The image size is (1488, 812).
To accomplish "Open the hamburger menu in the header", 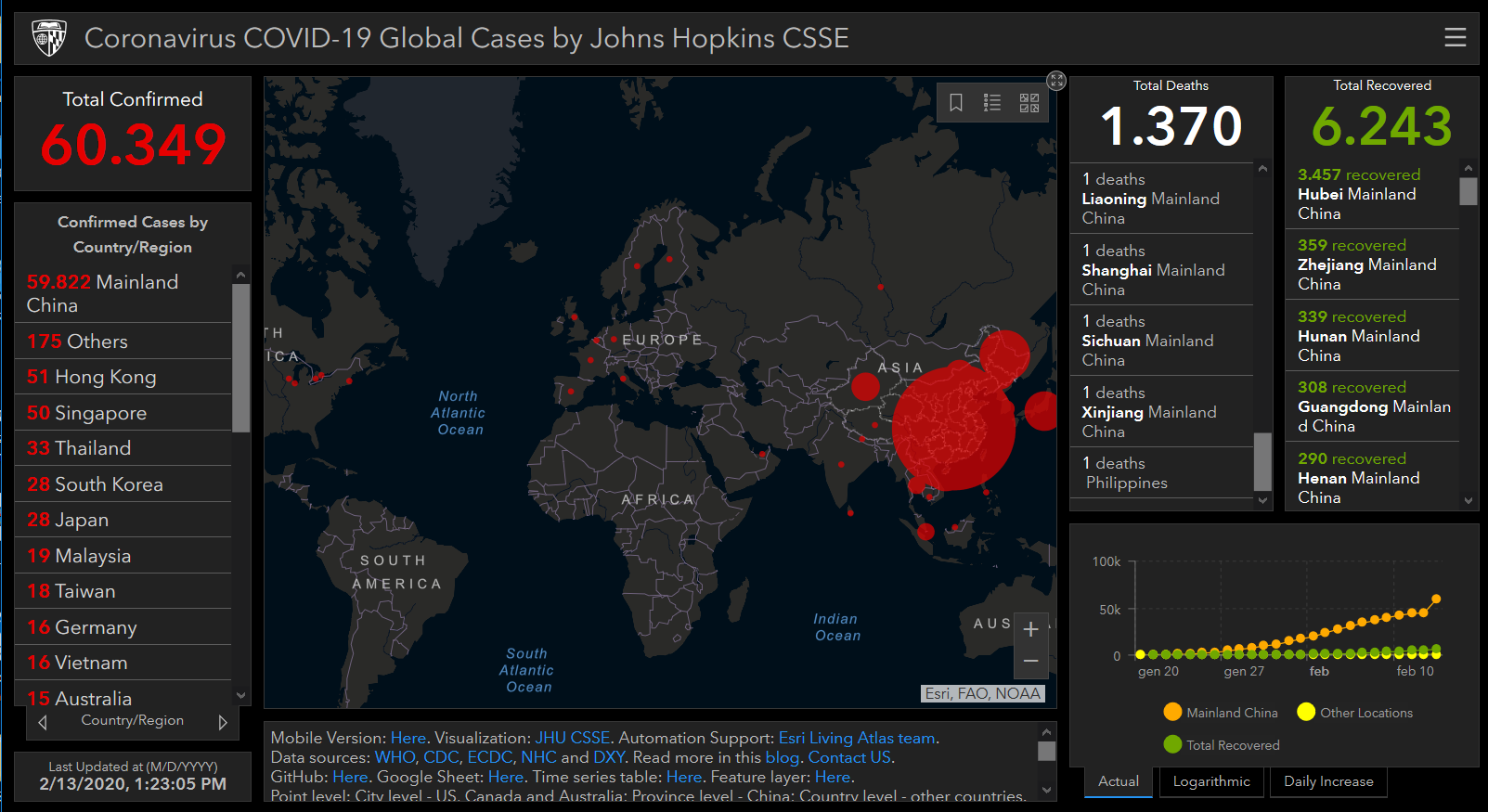I will pos(1455,37).
